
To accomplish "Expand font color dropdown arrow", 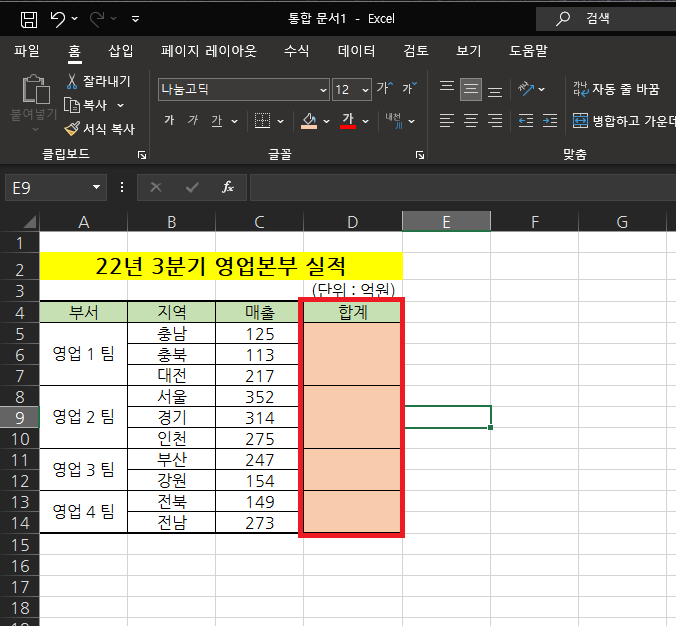I will [366, 122].
